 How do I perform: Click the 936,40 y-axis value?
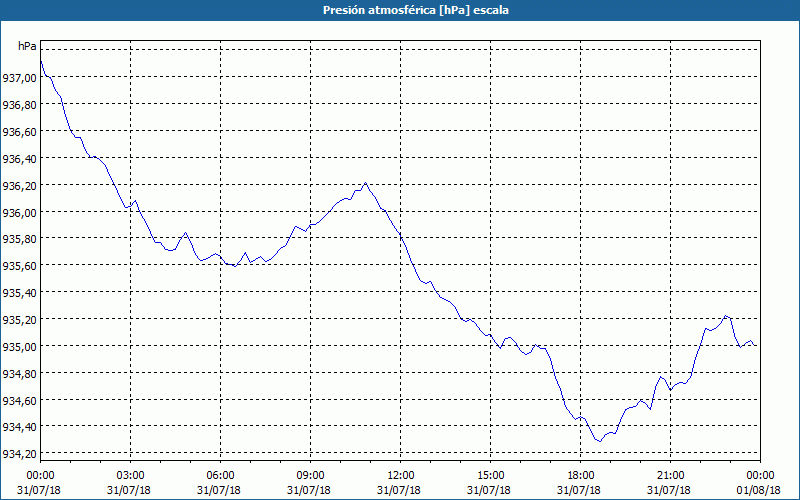19,159
